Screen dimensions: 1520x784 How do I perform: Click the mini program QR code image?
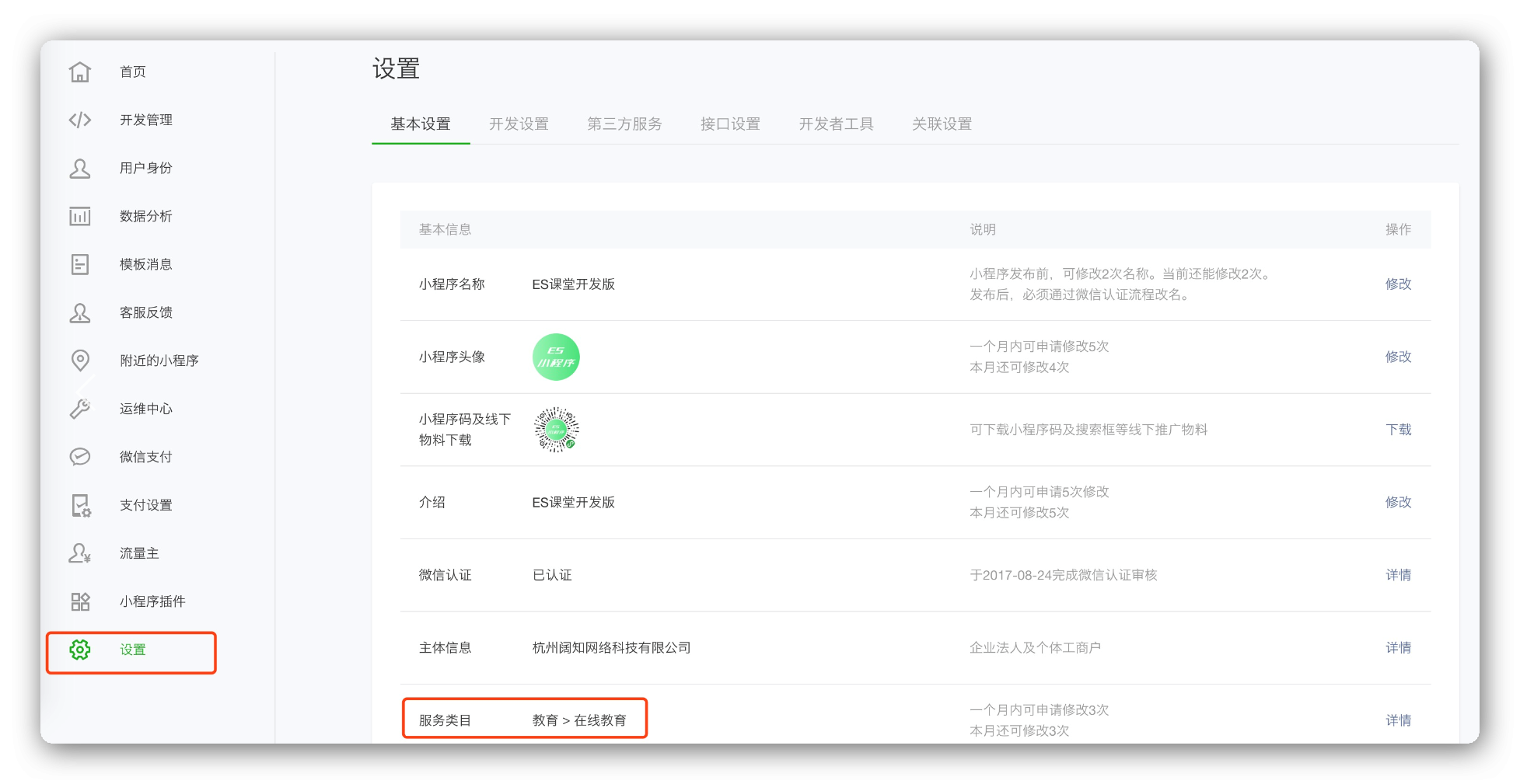556,430
